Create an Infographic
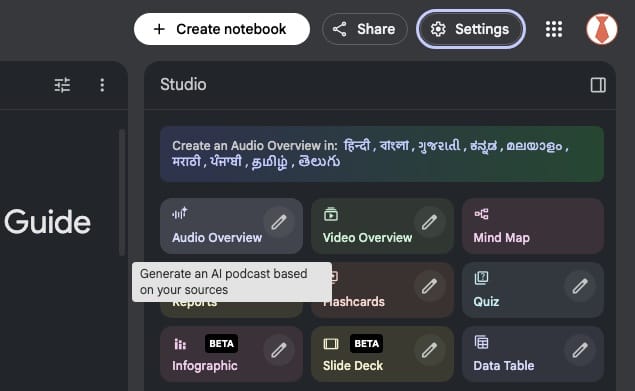The image size is (635, 391). [231, 354]
